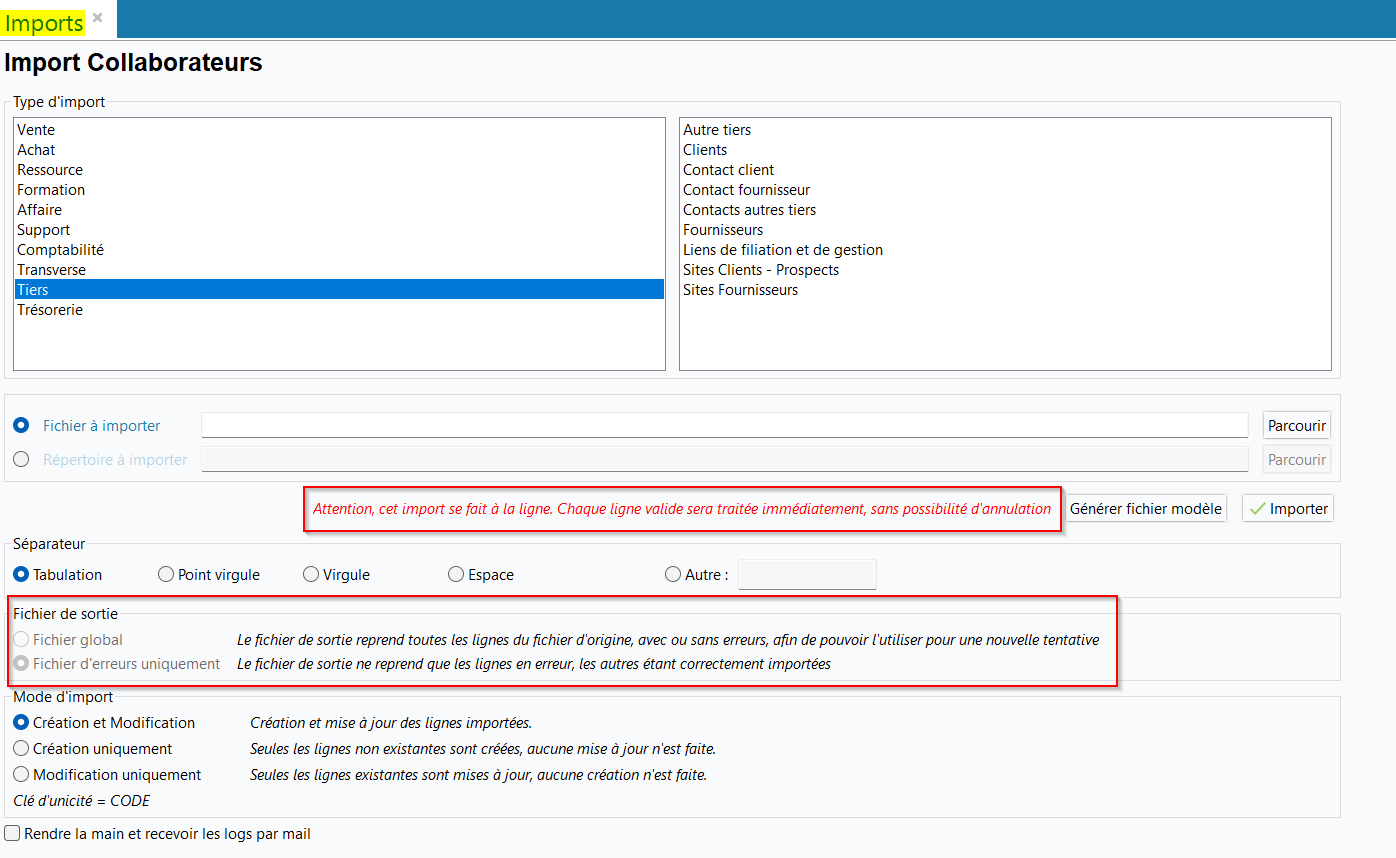The height and width of the screenshot is (858, 1396).
Task: Select Clients in the right list
Action: pyautogui.click(x=705, y=150)
